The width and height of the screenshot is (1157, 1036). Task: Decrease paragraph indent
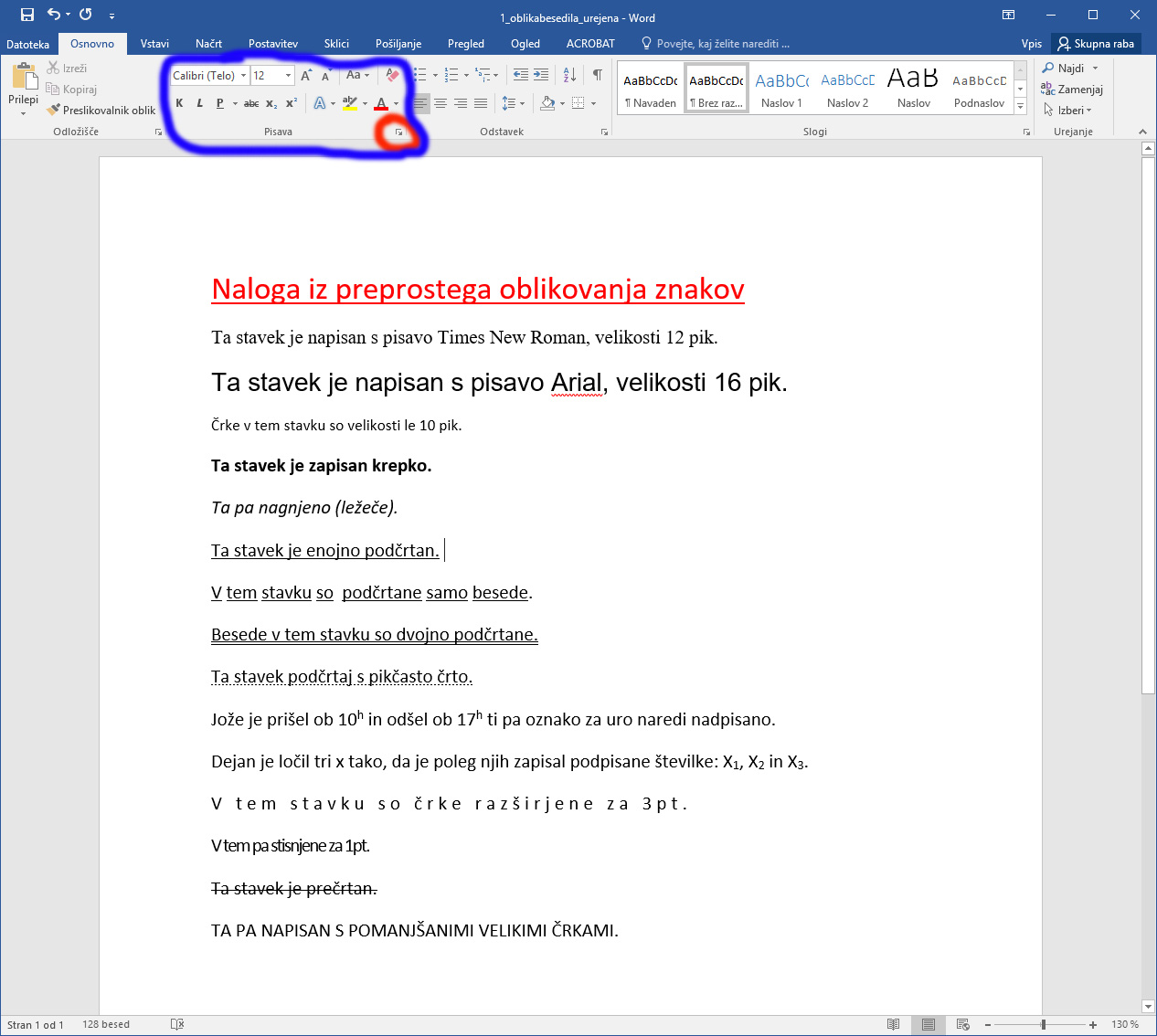[521, 76]
